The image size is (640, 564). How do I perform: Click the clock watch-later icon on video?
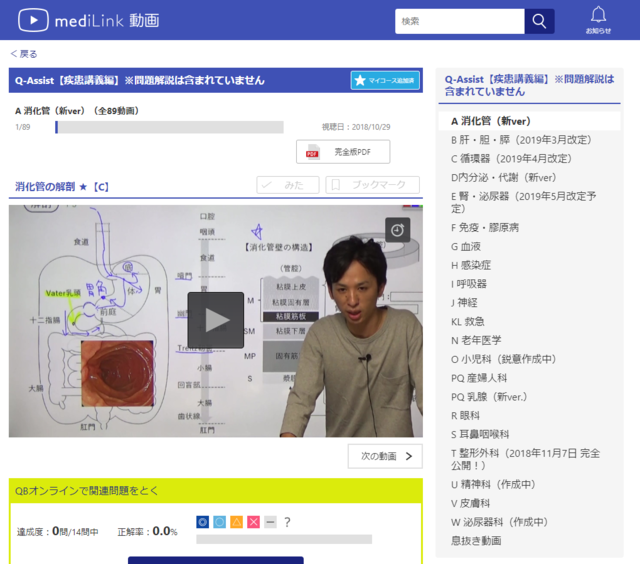pos(397,230)
